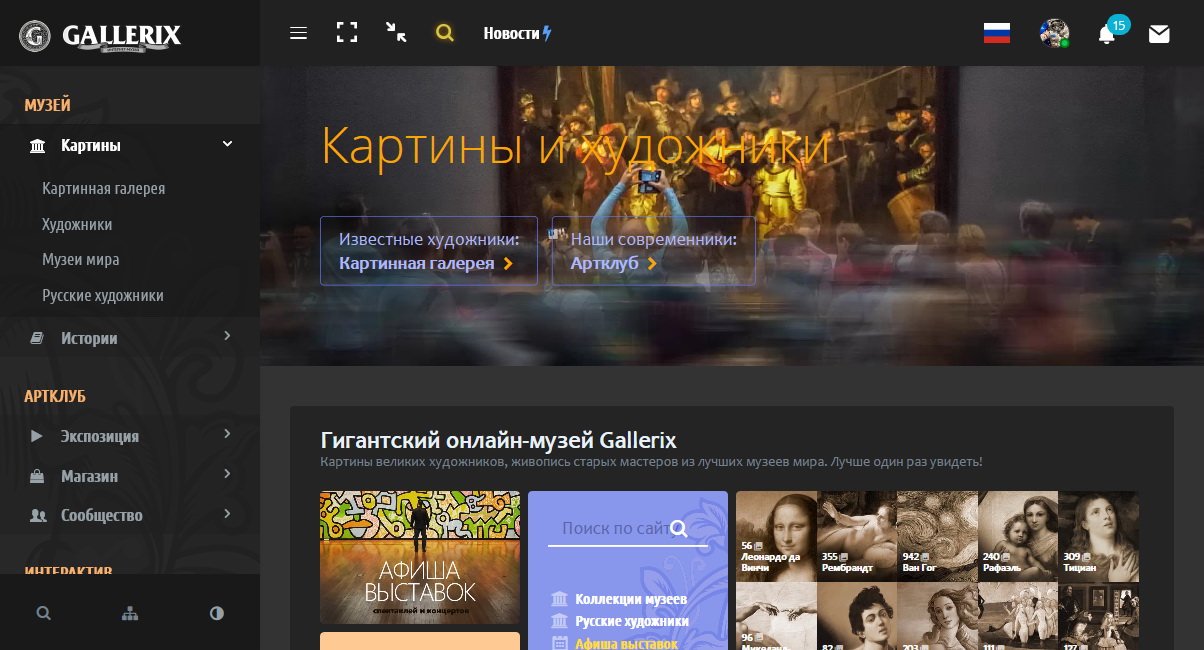The width and height of the screenshot is (1204, 650).
Task: Open the mail envelope icon
Action: [x=1159, y=34]
